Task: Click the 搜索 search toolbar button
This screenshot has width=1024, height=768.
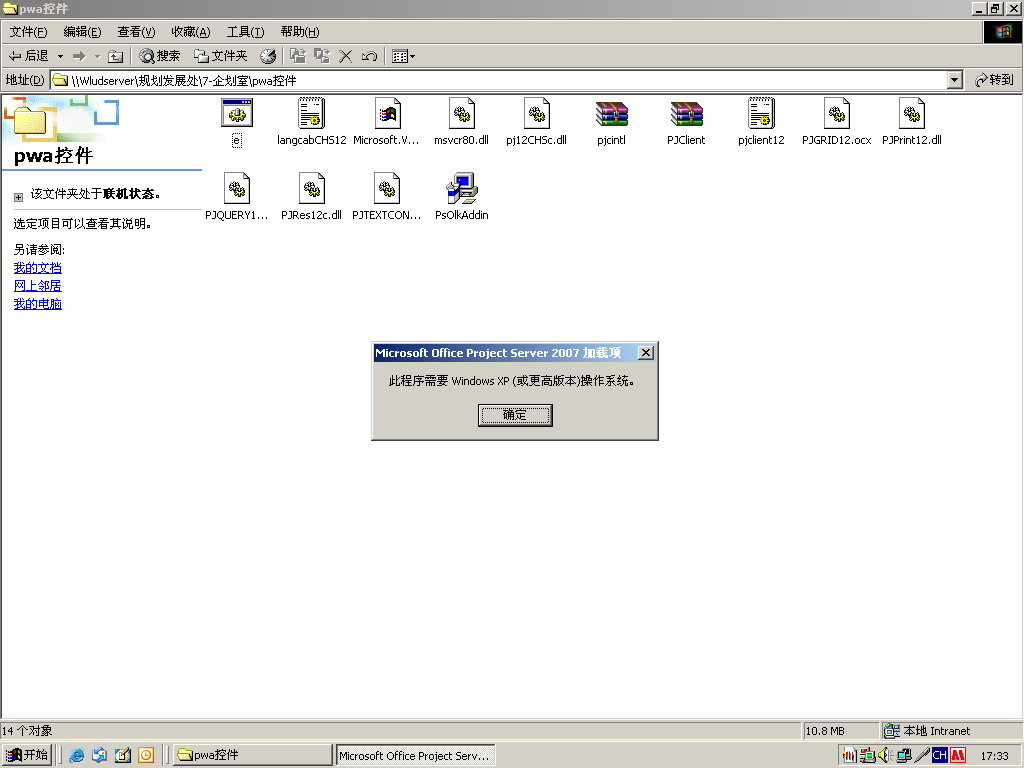Action: coord(160,56)
